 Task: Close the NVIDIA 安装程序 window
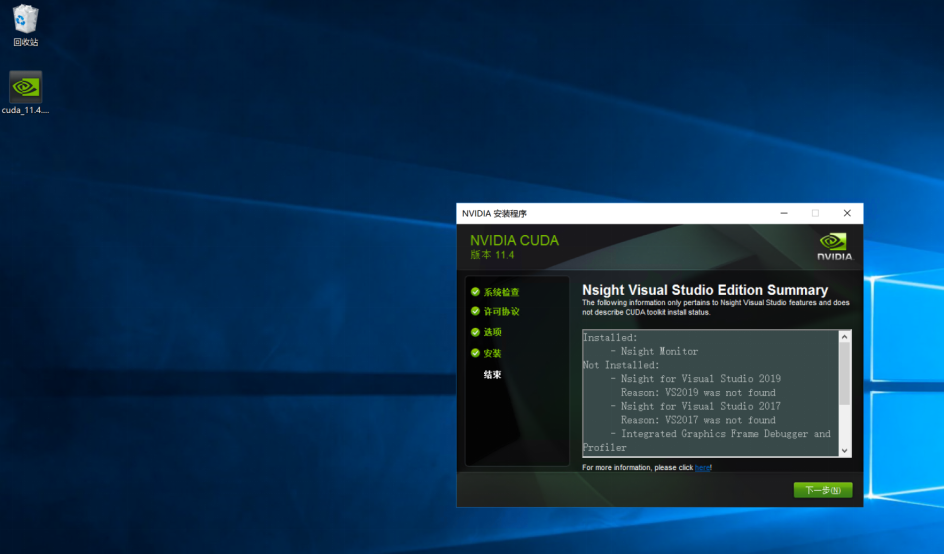point(847,213)
